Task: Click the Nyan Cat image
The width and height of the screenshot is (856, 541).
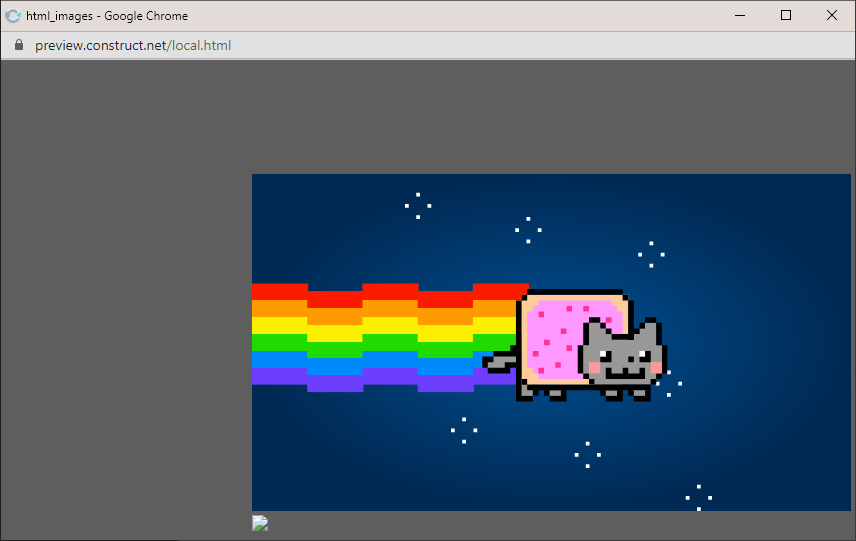Action: click(x=551, y=342)
